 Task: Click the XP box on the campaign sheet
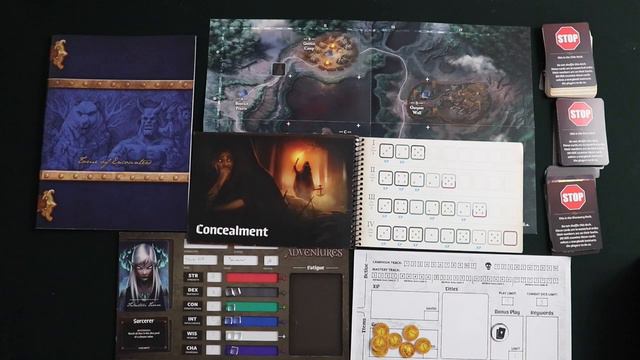coord(405,305)
